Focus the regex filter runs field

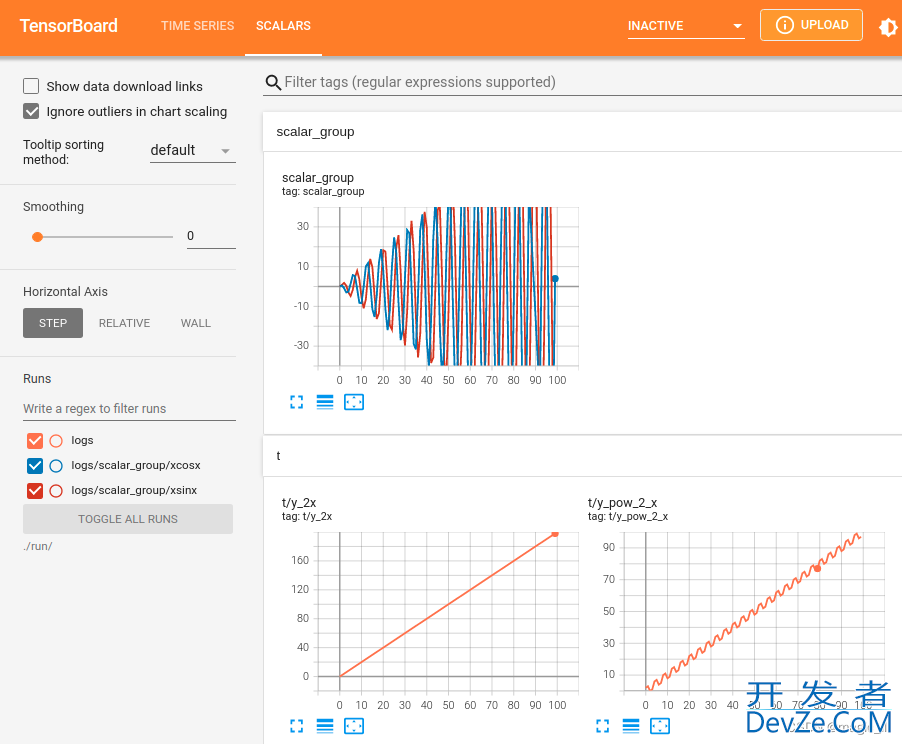coord(129,409)
